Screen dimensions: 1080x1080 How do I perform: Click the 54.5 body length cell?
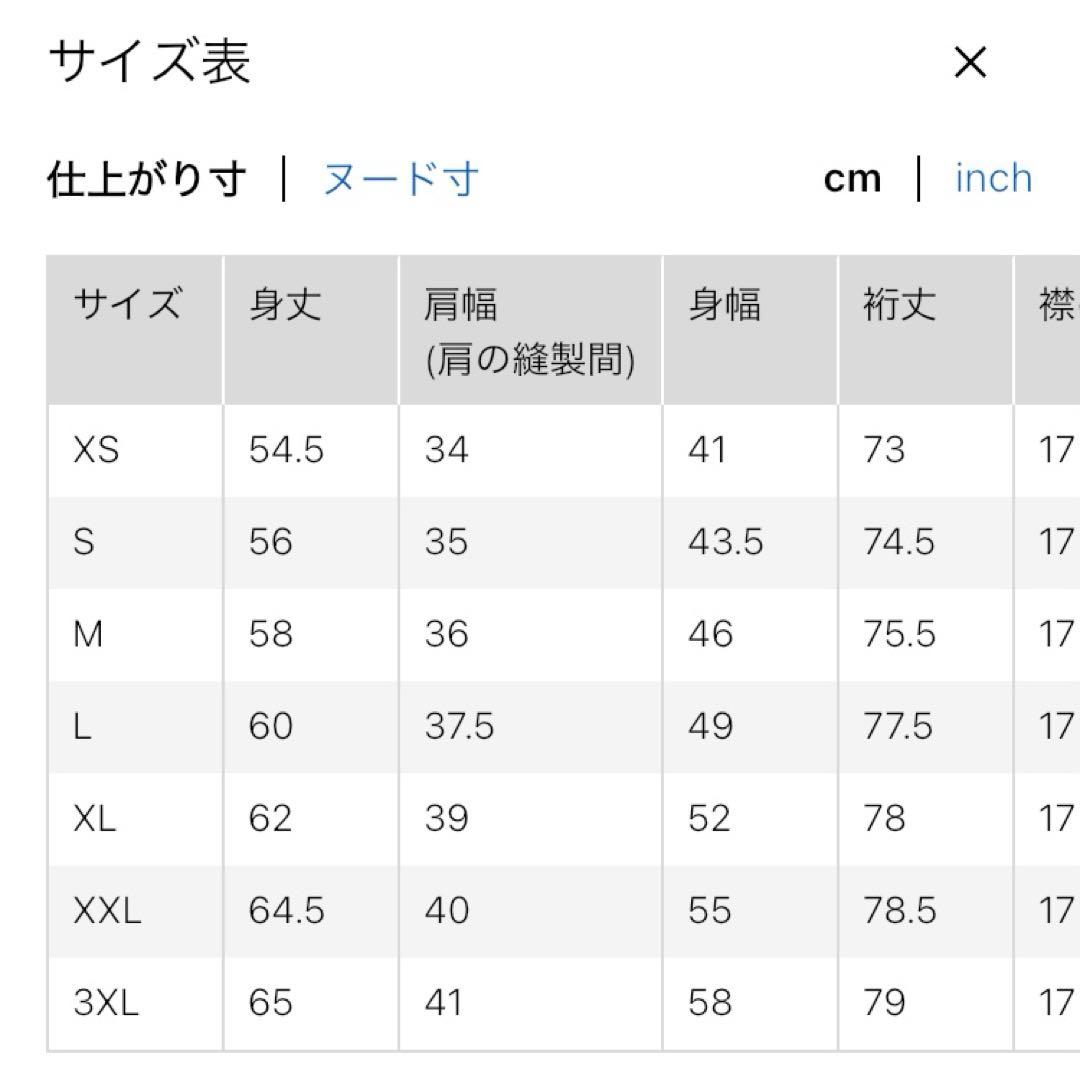[x=286, y=450]
